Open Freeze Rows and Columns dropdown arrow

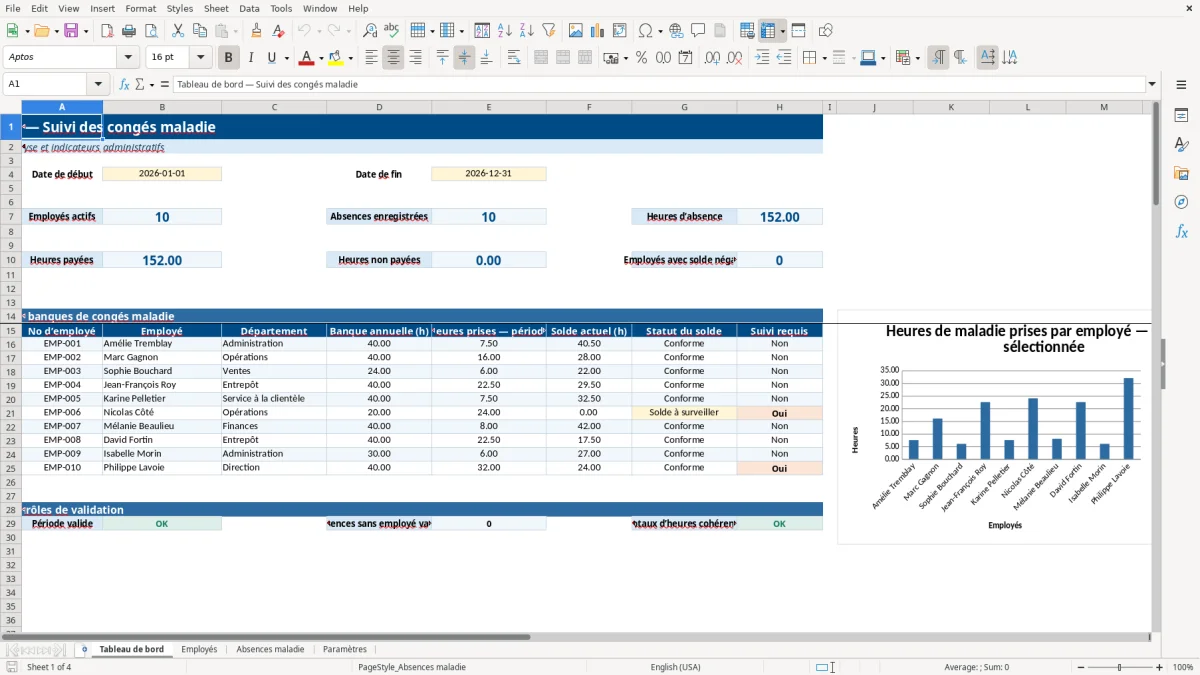click(x=783, y=31)
